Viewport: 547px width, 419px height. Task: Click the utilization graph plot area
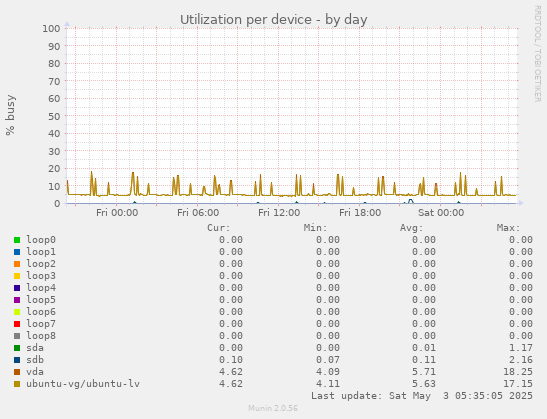click(292, 116)
